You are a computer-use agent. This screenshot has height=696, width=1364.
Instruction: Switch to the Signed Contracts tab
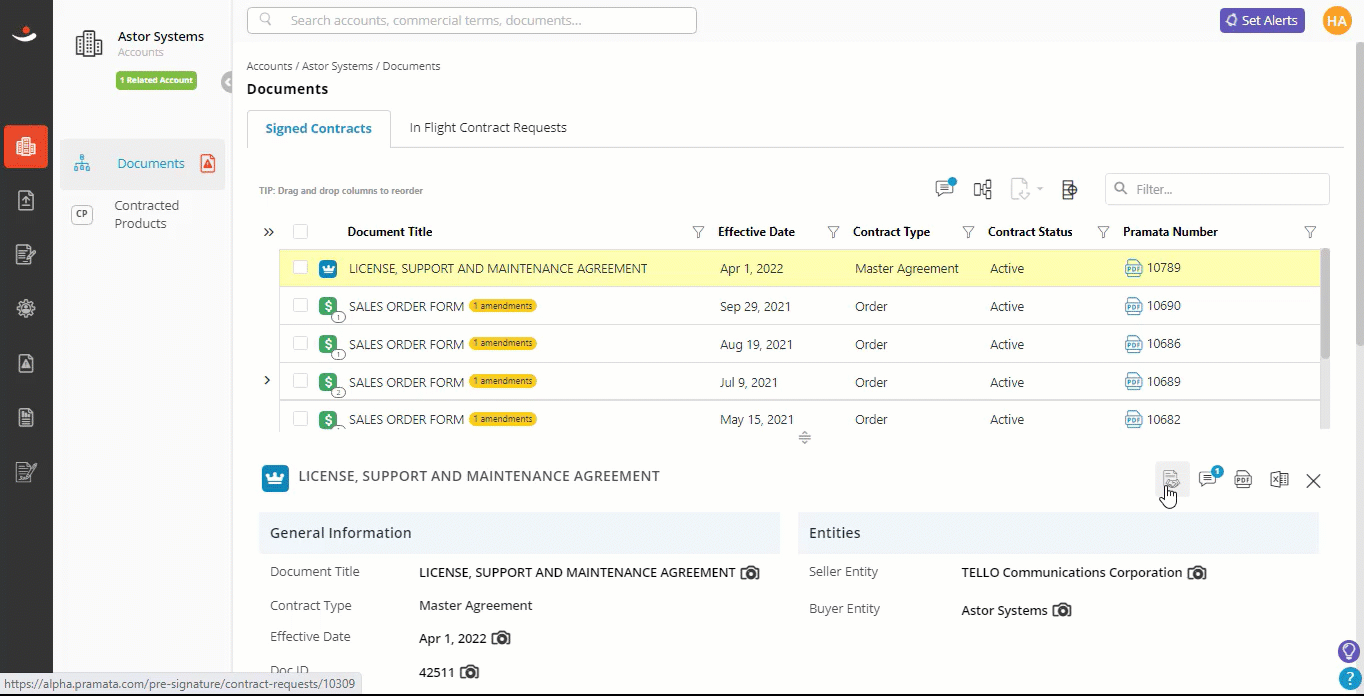[x=318, y=128]
